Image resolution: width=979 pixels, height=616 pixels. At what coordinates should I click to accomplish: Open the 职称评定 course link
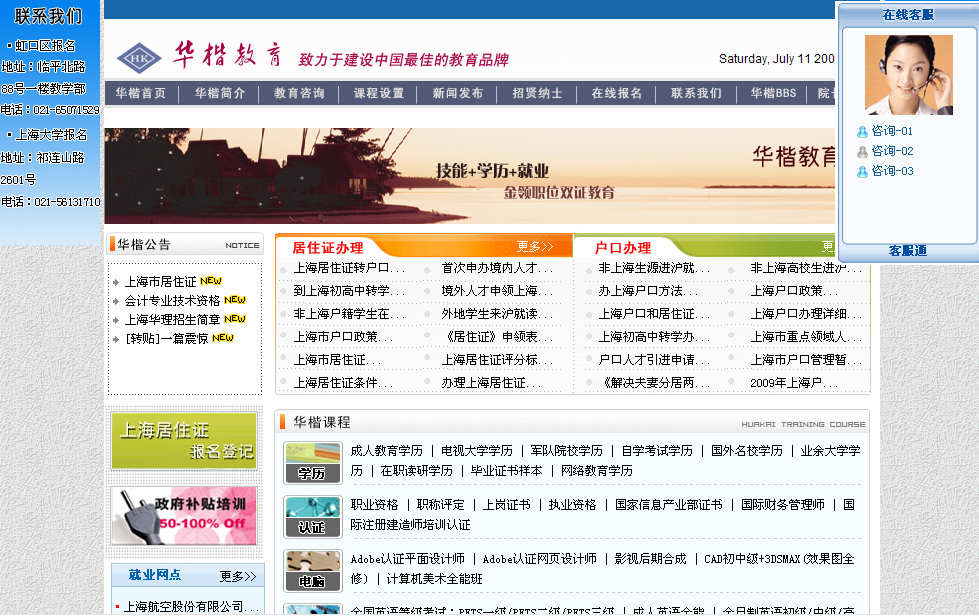(x=441, y=505)
